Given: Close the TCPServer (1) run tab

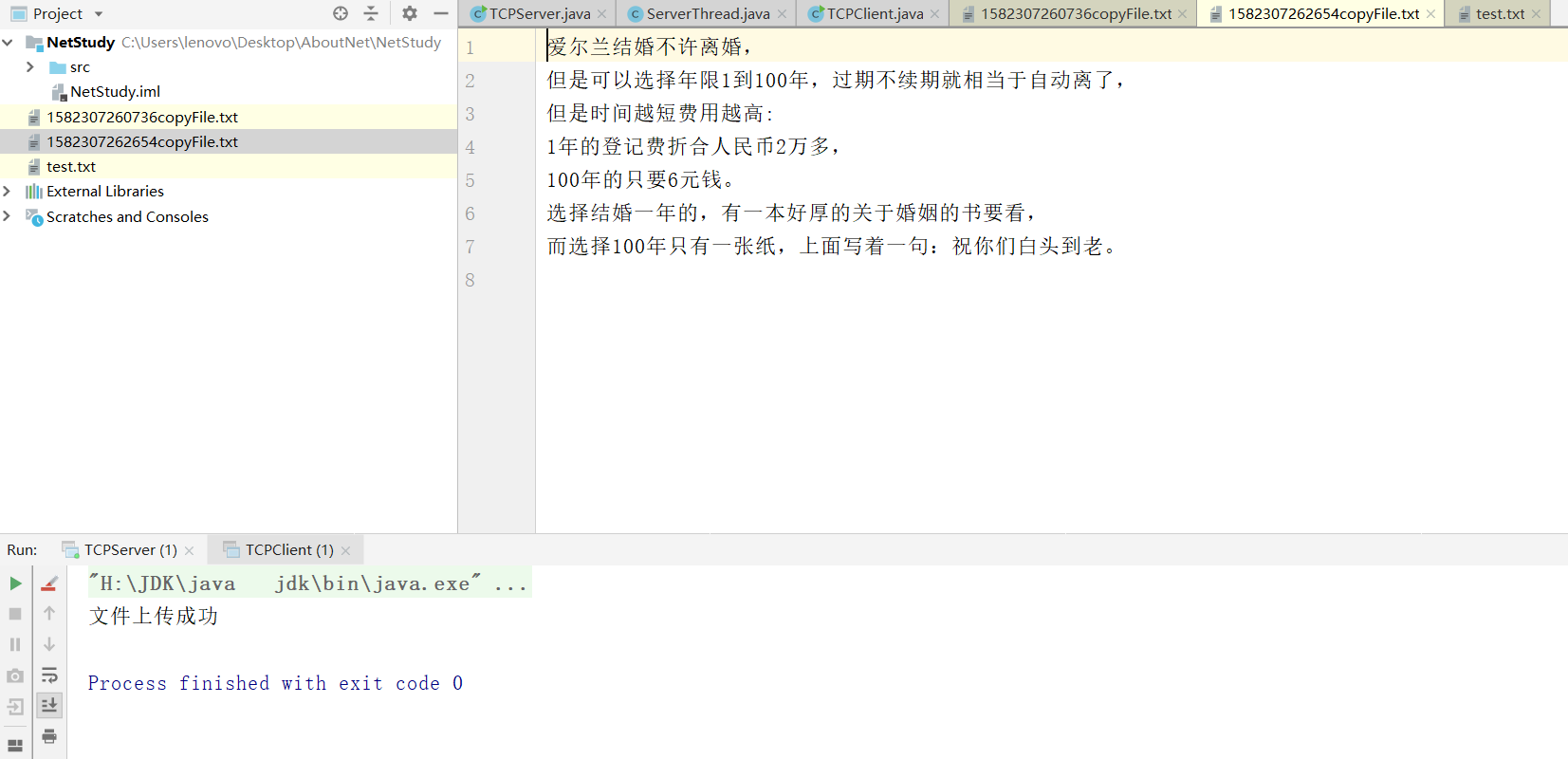Looking at the screenshot, I should (189, 551).
